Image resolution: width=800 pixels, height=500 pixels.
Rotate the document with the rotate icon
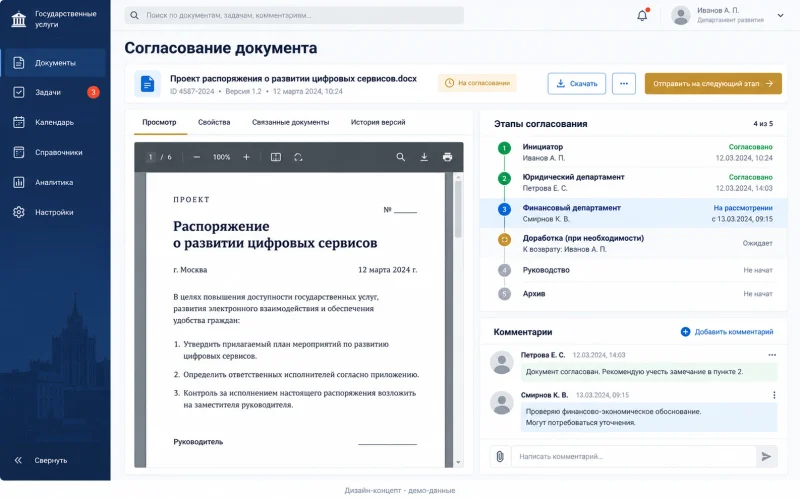coord(298,157)
